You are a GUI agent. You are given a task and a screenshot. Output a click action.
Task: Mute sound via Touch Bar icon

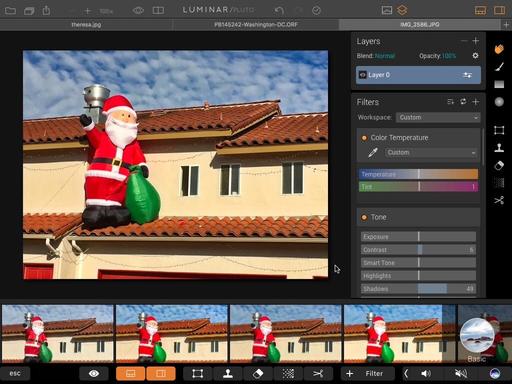tap(461, 373)
